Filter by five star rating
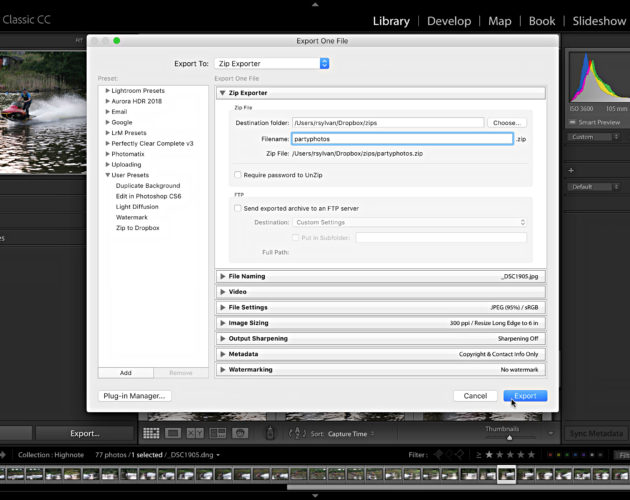Image resolution: width=630 pixels, height=500 pixels. click(x=531, y=455)
